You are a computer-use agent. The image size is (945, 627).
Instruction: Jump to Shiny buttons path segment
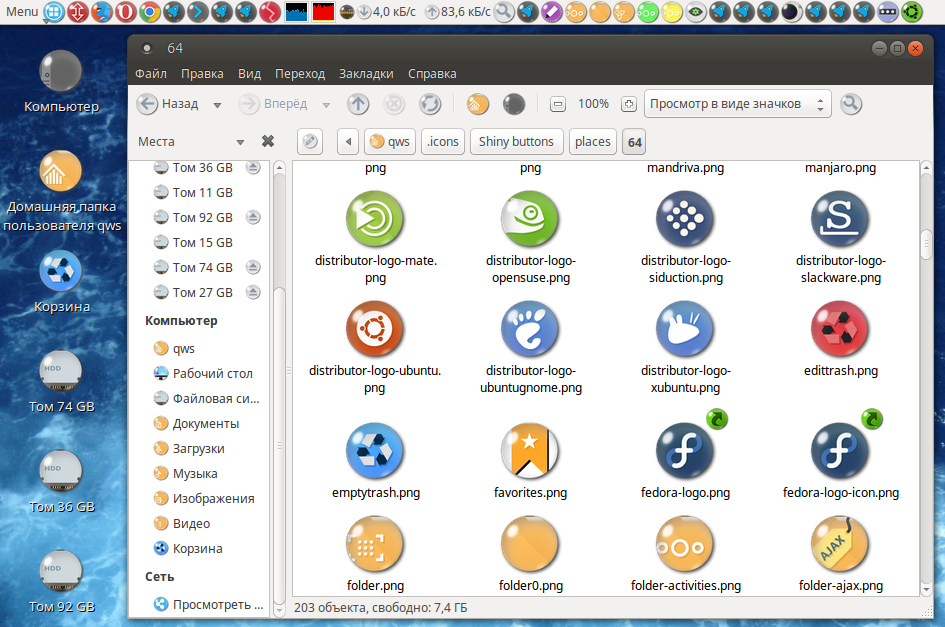(516, 142)
